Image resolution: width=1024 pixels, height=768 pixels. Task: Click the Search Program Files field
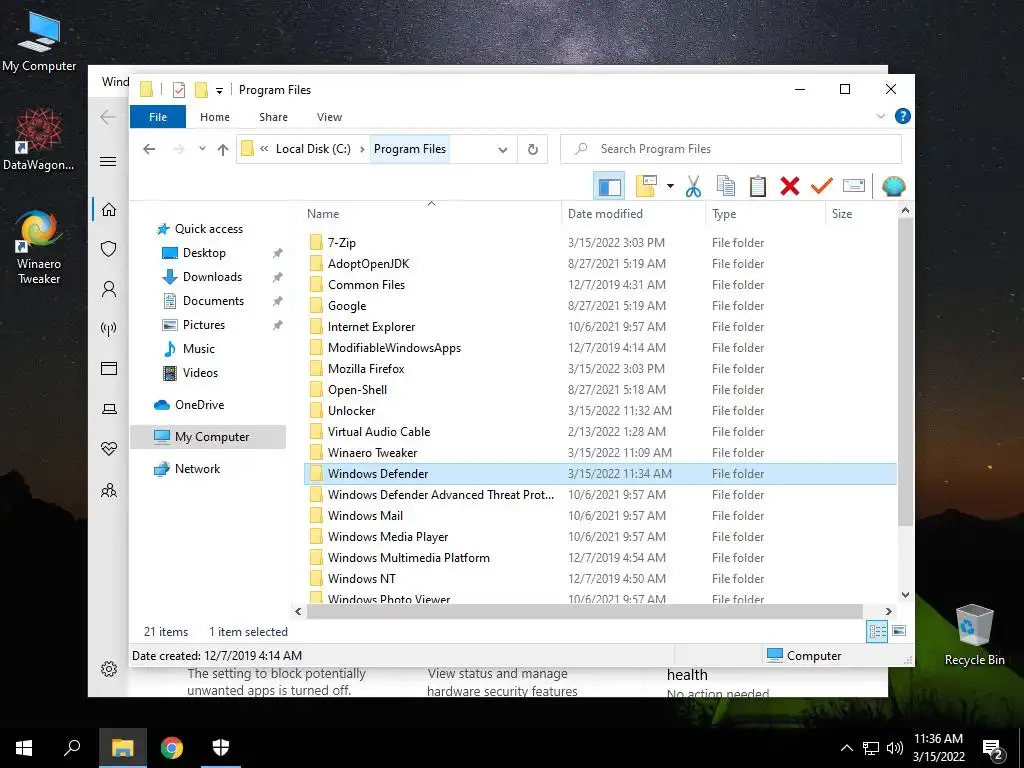pyautogui.click(x=731, y=149)
